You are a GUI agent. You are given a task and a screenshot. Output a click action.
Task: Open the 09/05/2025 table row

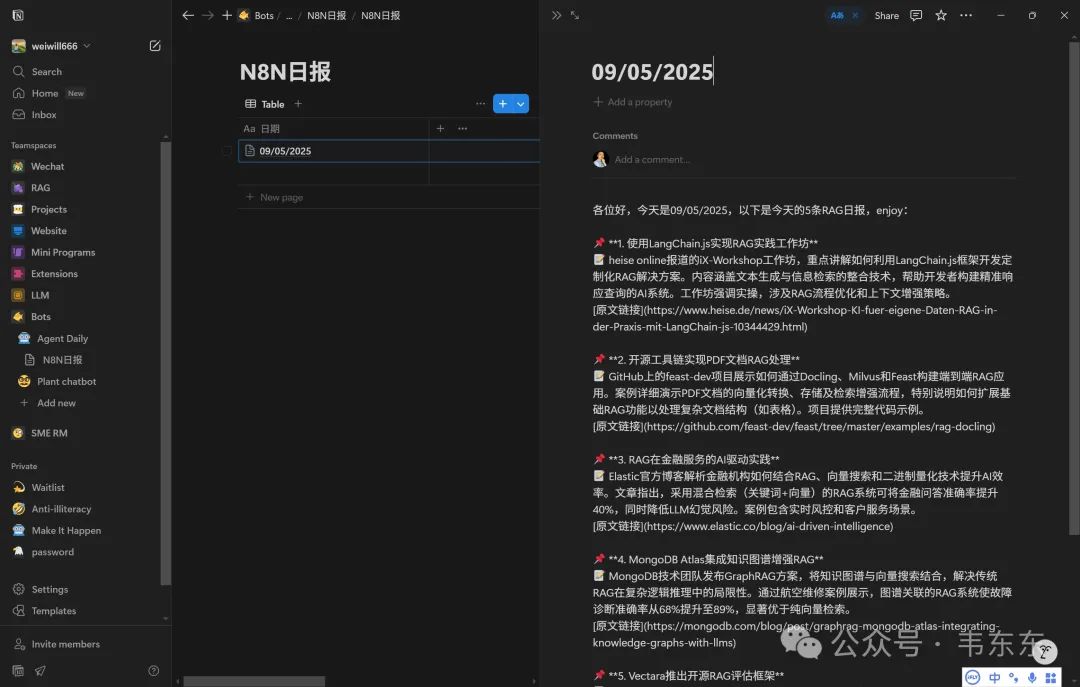pos(285,151)
